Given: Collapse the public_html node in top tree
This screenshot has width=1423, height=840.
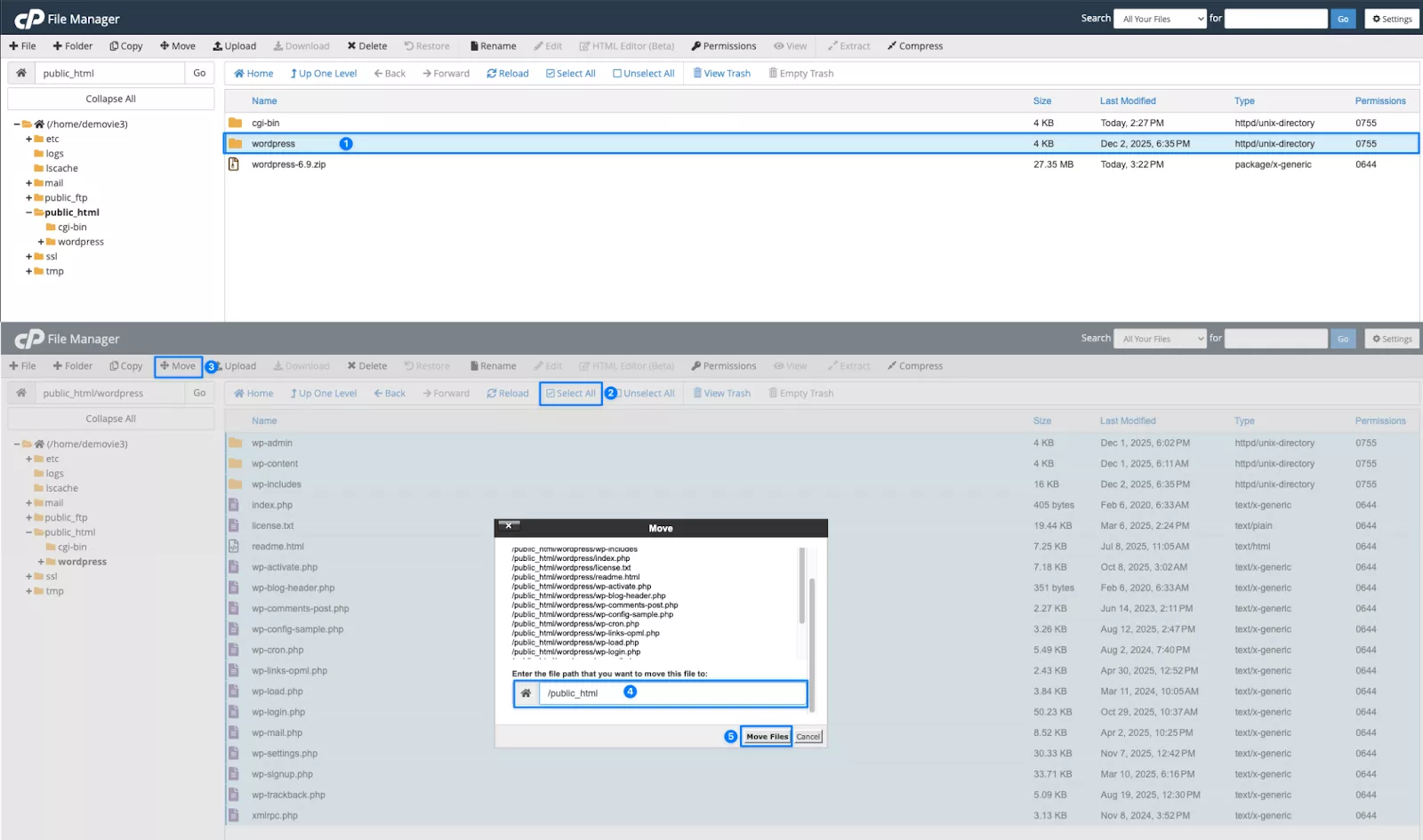Looking at the screenshot, I should click(28, 212).
